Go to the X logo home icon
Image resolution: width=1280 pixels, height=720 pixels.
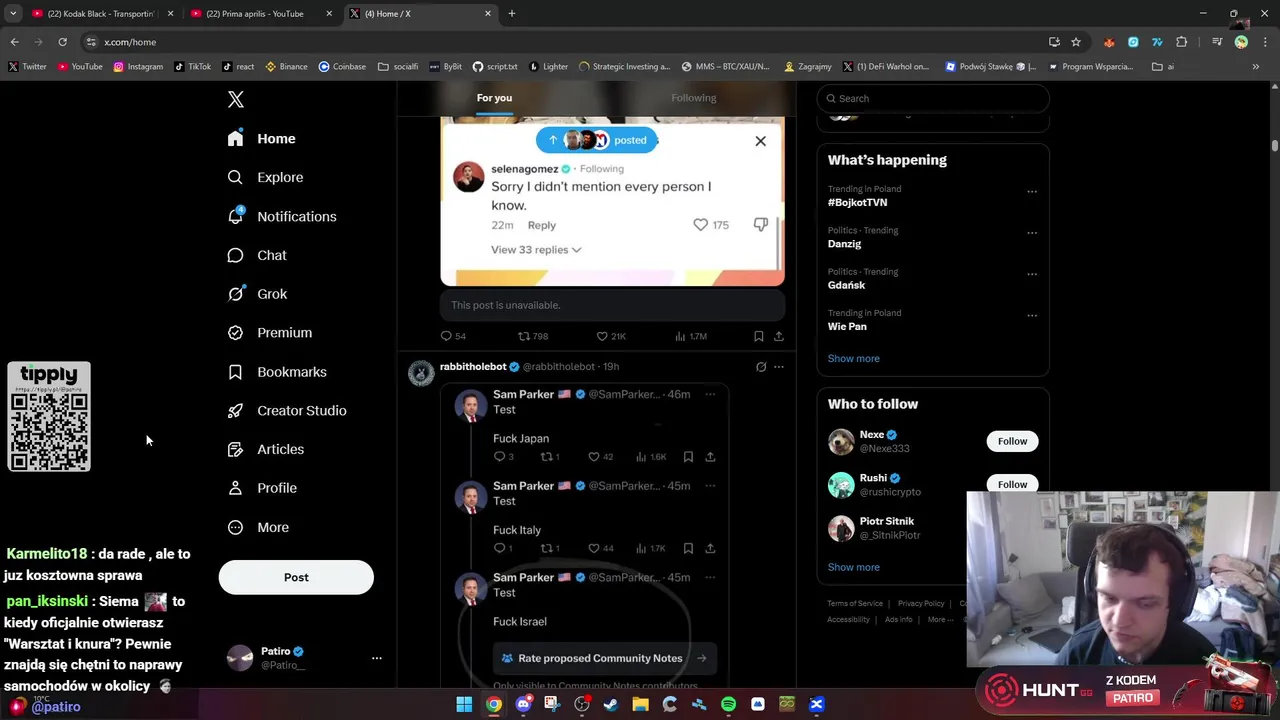(236, 99)
